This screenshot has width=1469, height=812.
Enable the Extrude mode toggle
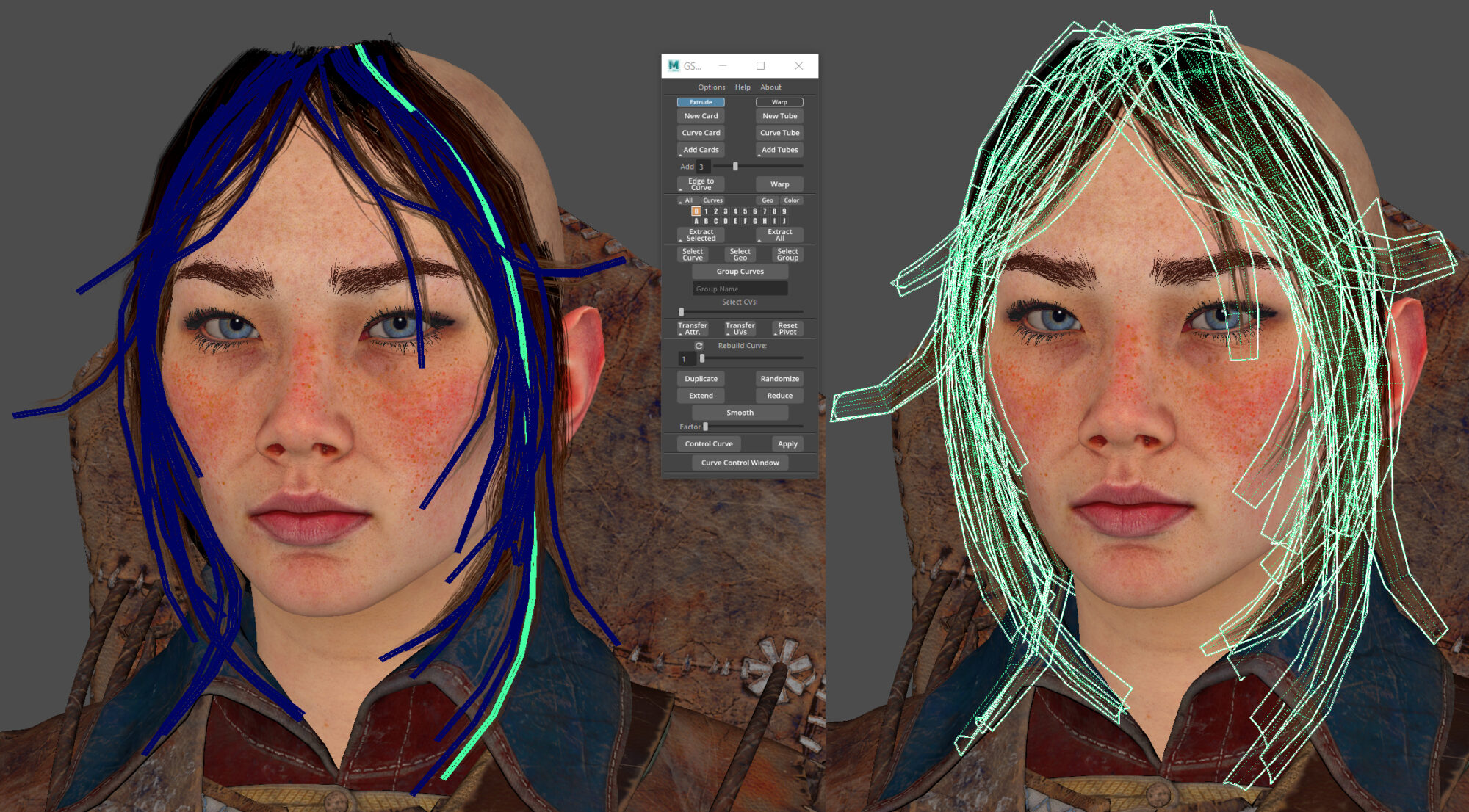tap(701, 102)
